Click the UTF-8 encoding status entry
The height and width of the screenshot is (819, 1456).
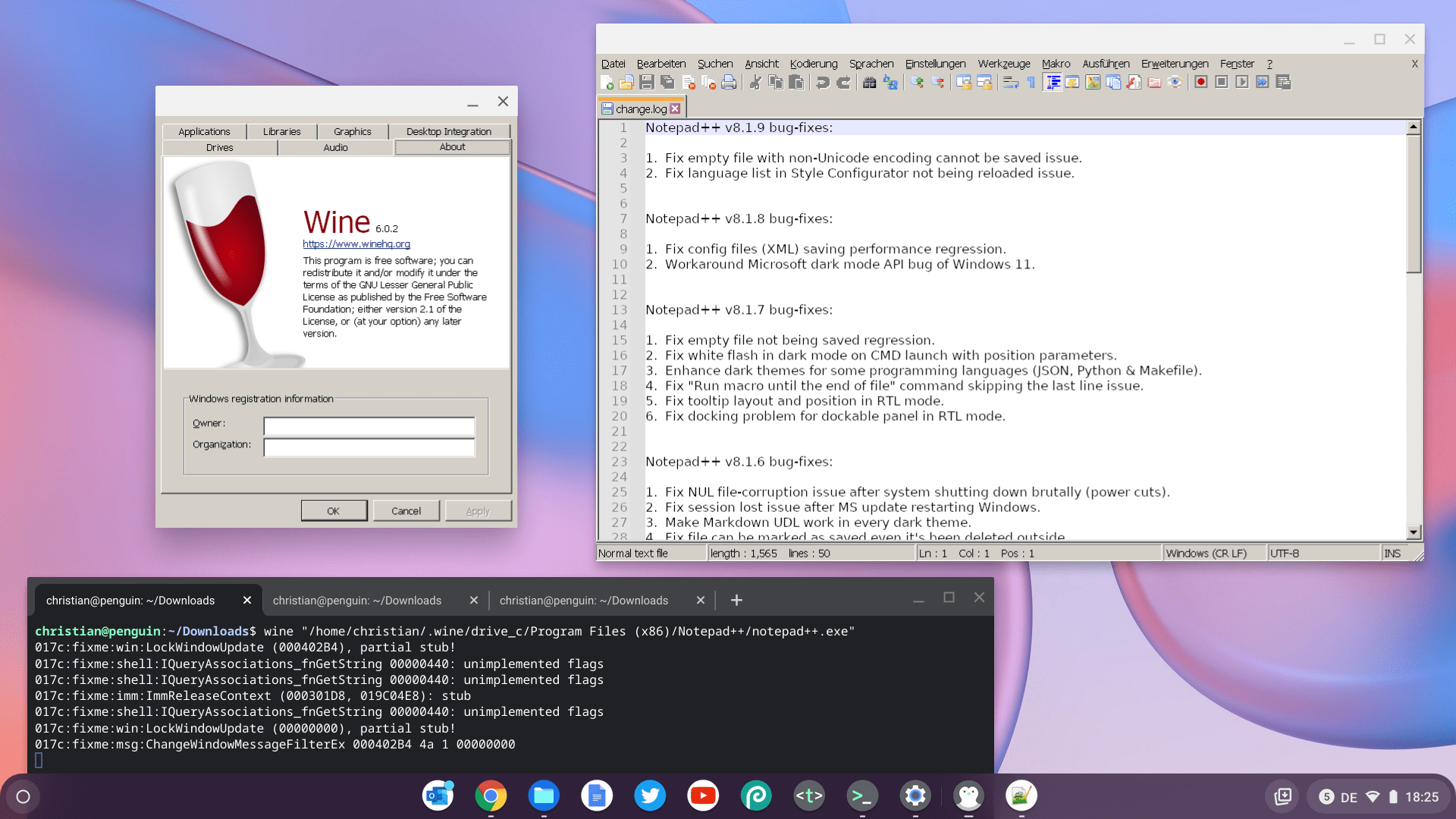1323,553
